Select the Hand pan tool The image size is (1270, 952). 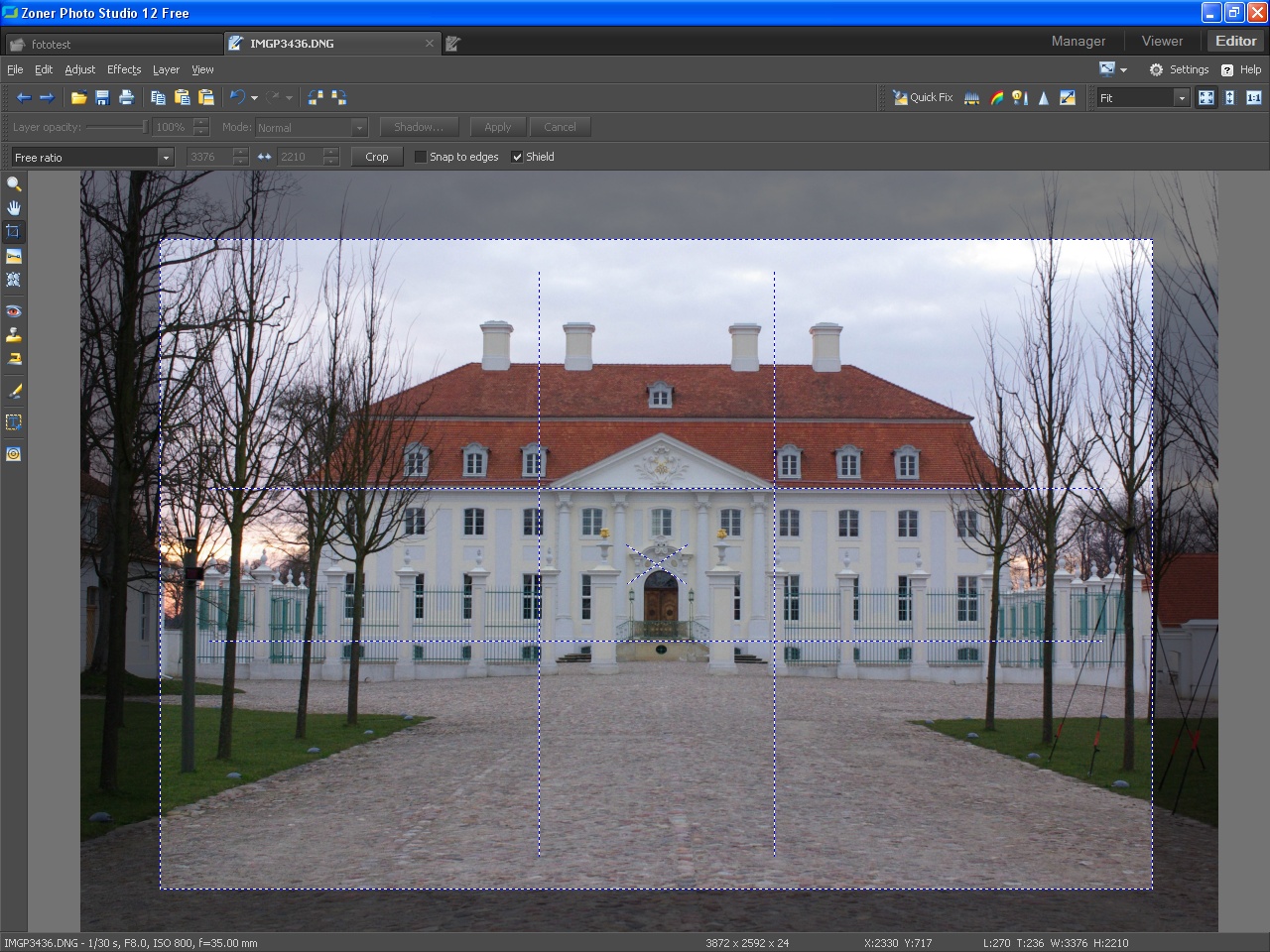(14, 208)
